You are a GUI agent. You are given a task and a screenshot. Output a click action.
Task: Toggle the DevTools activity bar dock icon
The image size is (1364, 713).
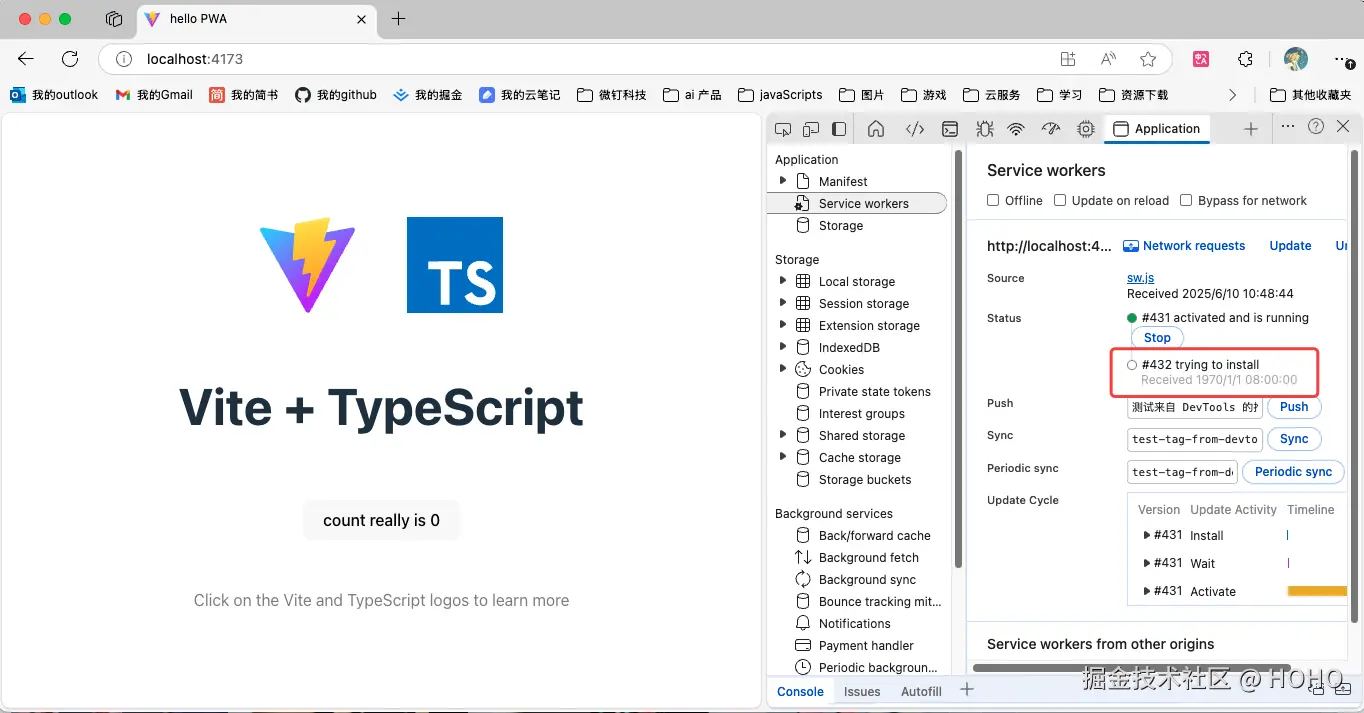point(839,129)
